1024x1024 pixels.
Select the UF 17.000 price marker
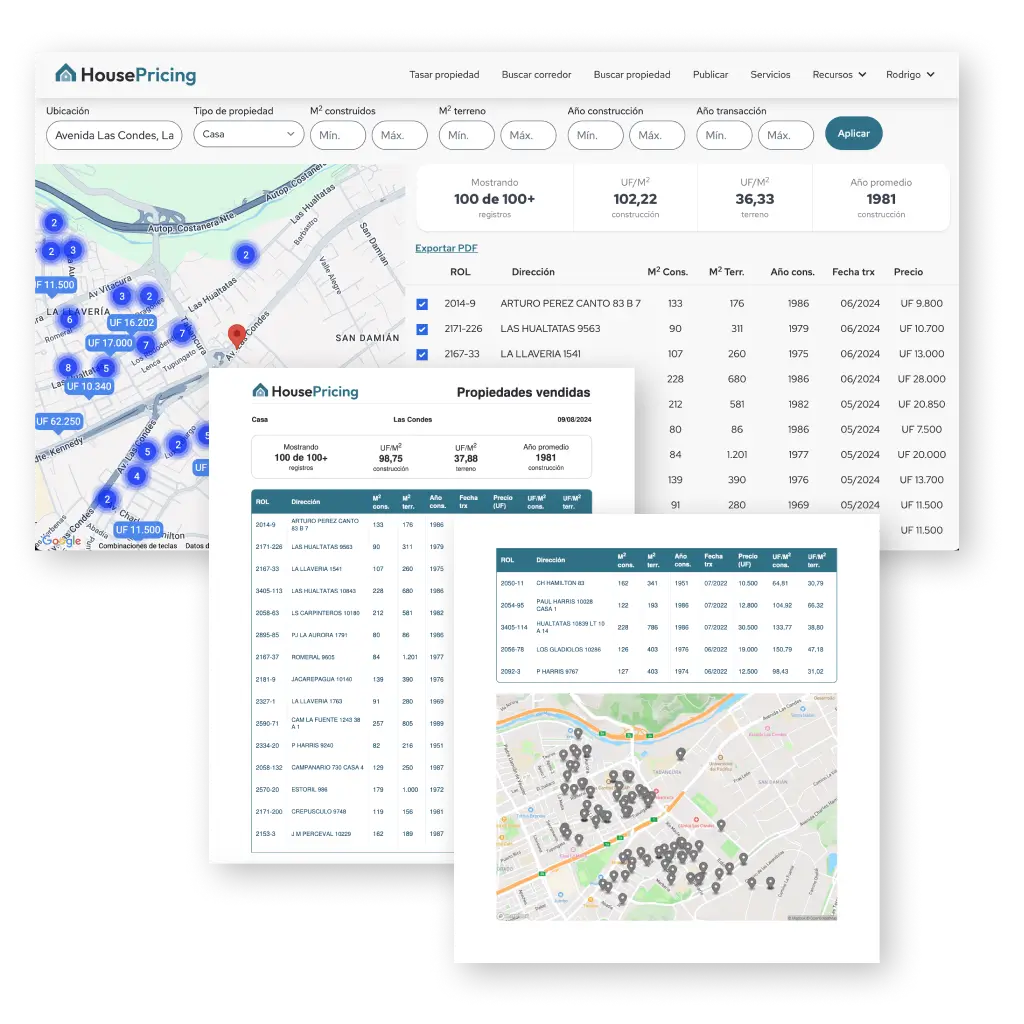(110, 343)
